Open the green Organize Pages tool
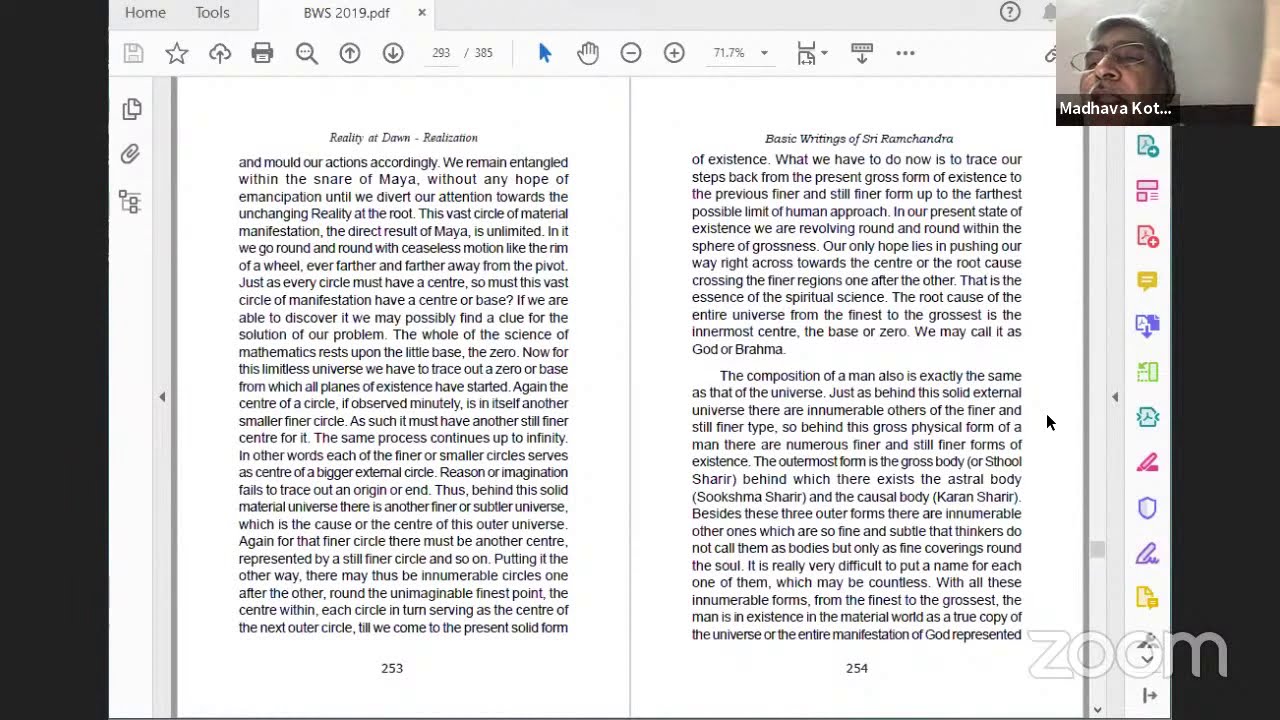1280x720 pixels. (1147, 371)
